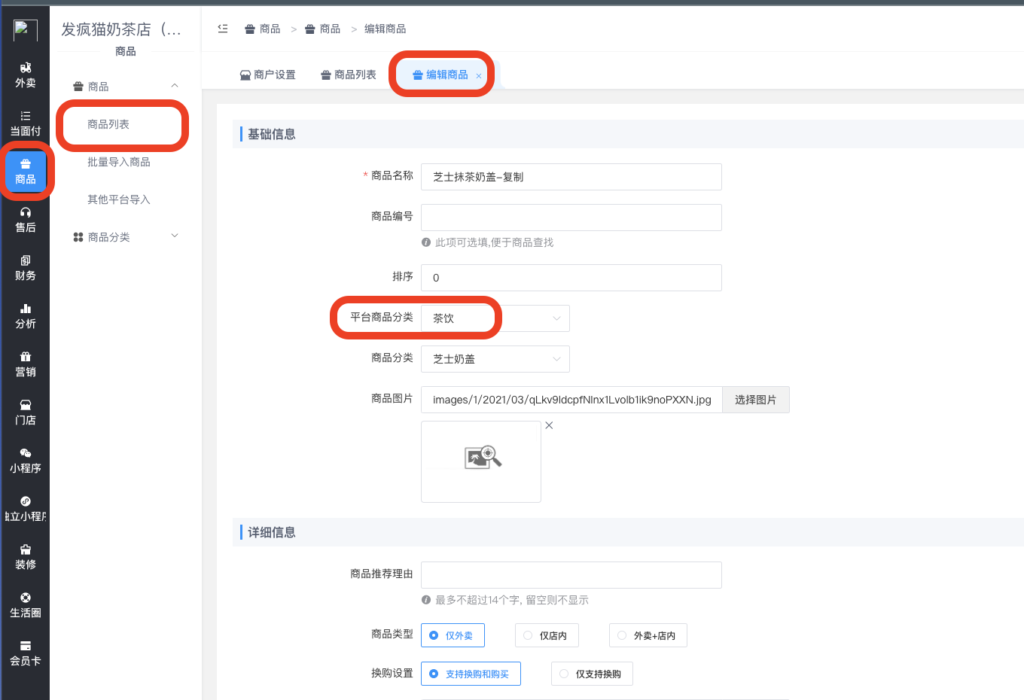The image size is (1024, 700).
Task: Select 当面付 from the left sidebar
Action: [x=25, y=120]
